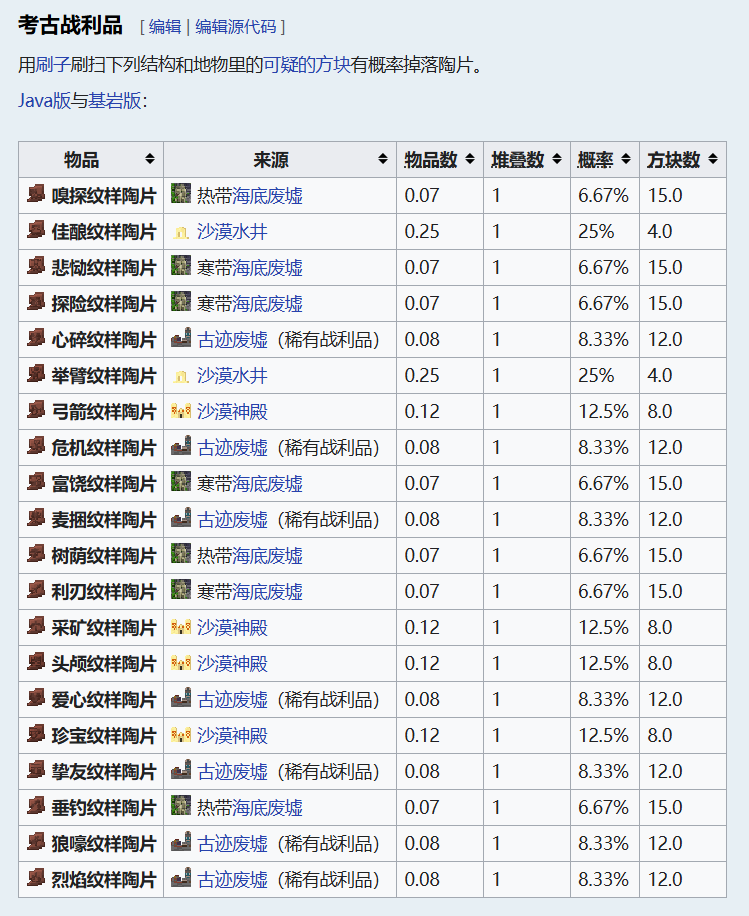The width and height of the screenshot is (749, 916).
Task: Open 沙漠神殿 link in 珍宝纹样陶片 row
Action: click(x=232, y=735)
